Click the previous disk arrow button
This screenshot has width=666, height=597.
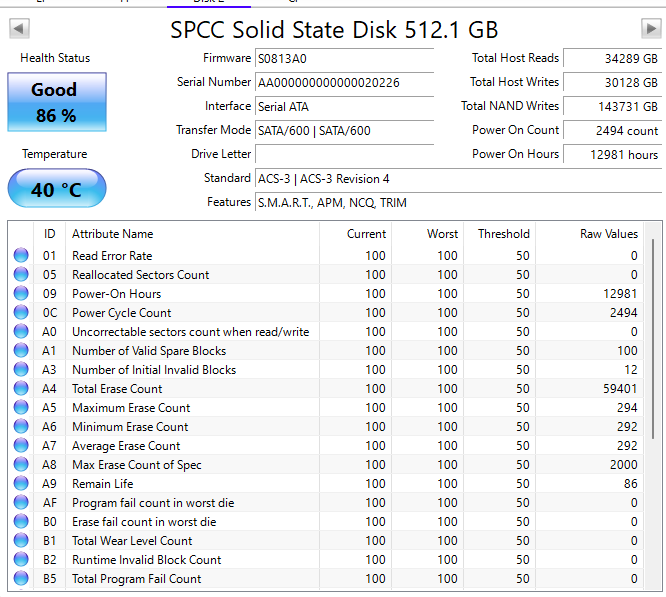tap(18, 29)
